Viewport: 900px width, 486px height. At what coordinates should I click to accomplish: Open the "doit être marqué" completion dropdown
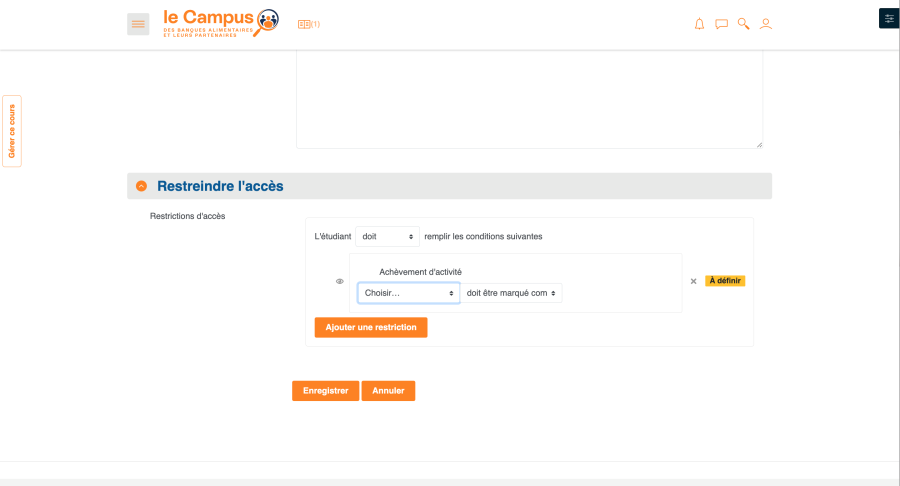point(512,293)
